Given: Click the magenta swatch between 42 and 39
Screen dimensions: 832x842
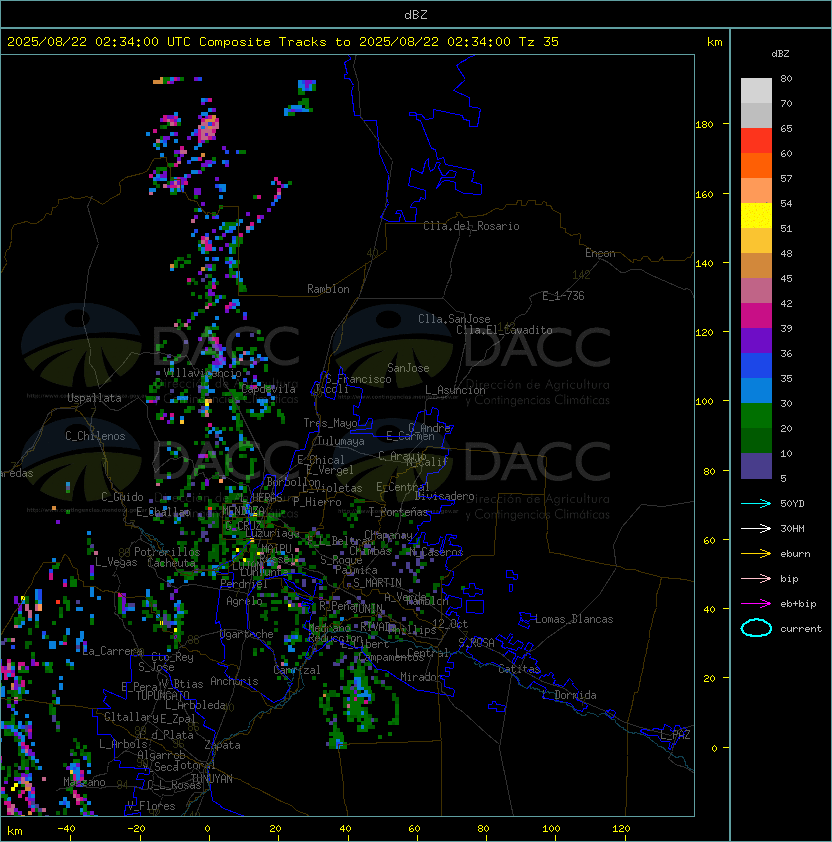Looking at the screenshot, I should point(756,316).
